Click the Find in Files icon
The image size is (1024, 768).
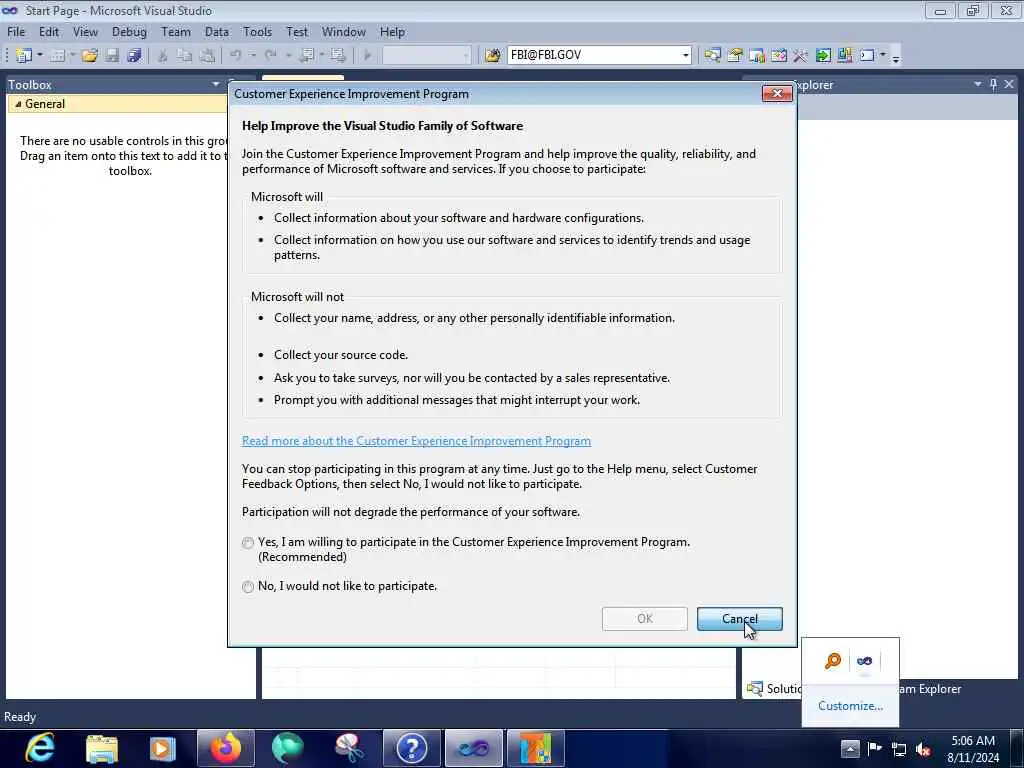tap(492, 56)
